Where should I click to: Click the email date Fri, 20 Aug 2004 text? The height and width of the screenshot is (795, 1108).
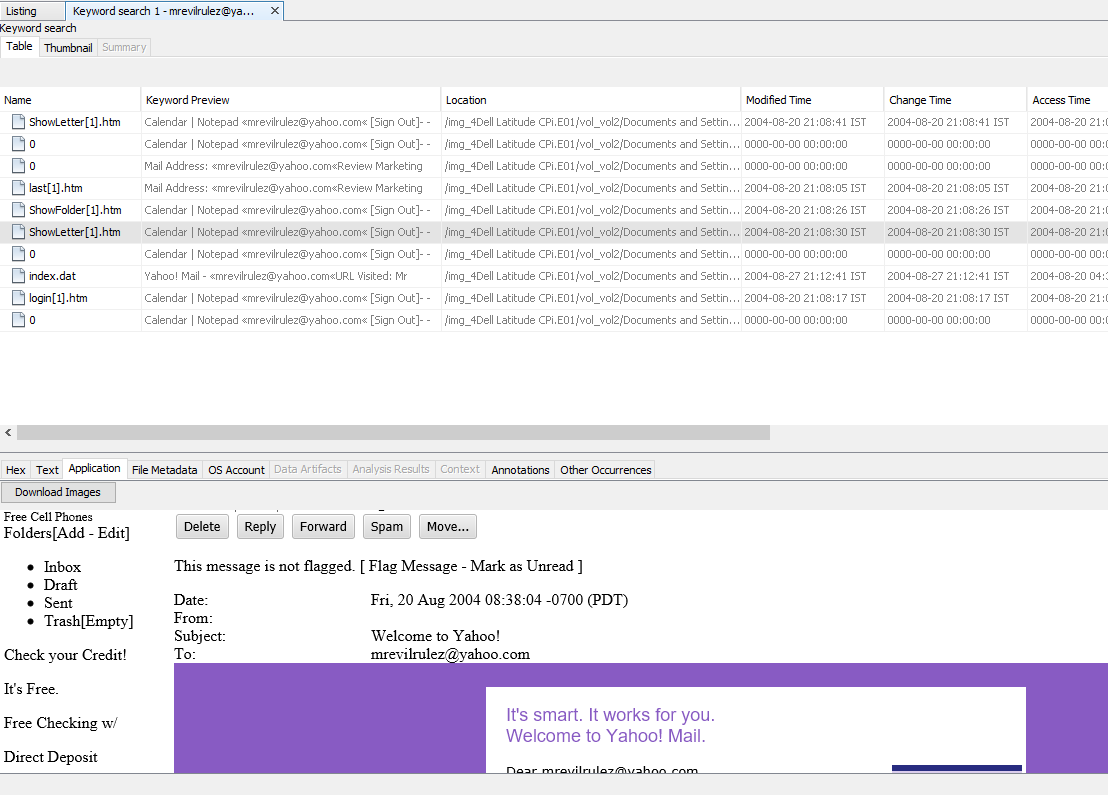coord(499,600)
